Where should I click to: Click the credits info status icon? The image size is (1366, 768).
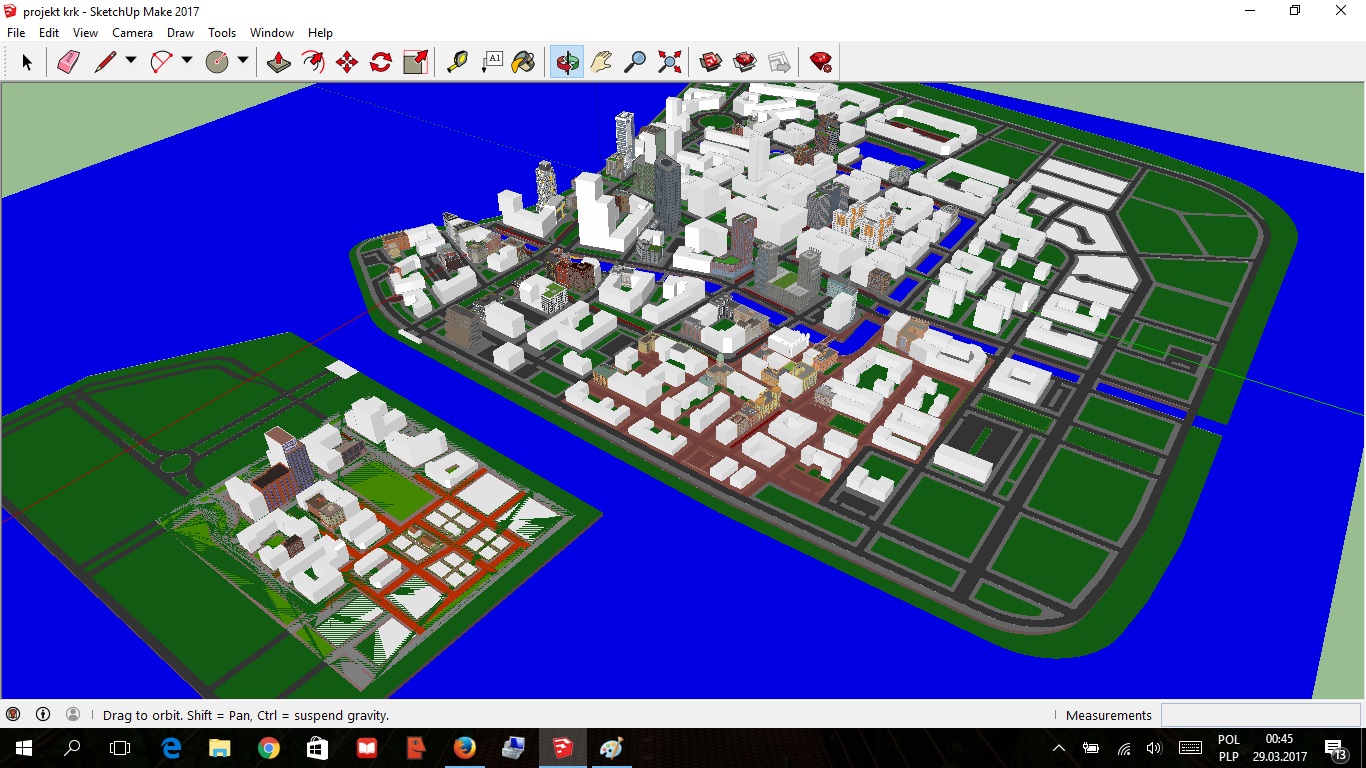pos(43,715)
